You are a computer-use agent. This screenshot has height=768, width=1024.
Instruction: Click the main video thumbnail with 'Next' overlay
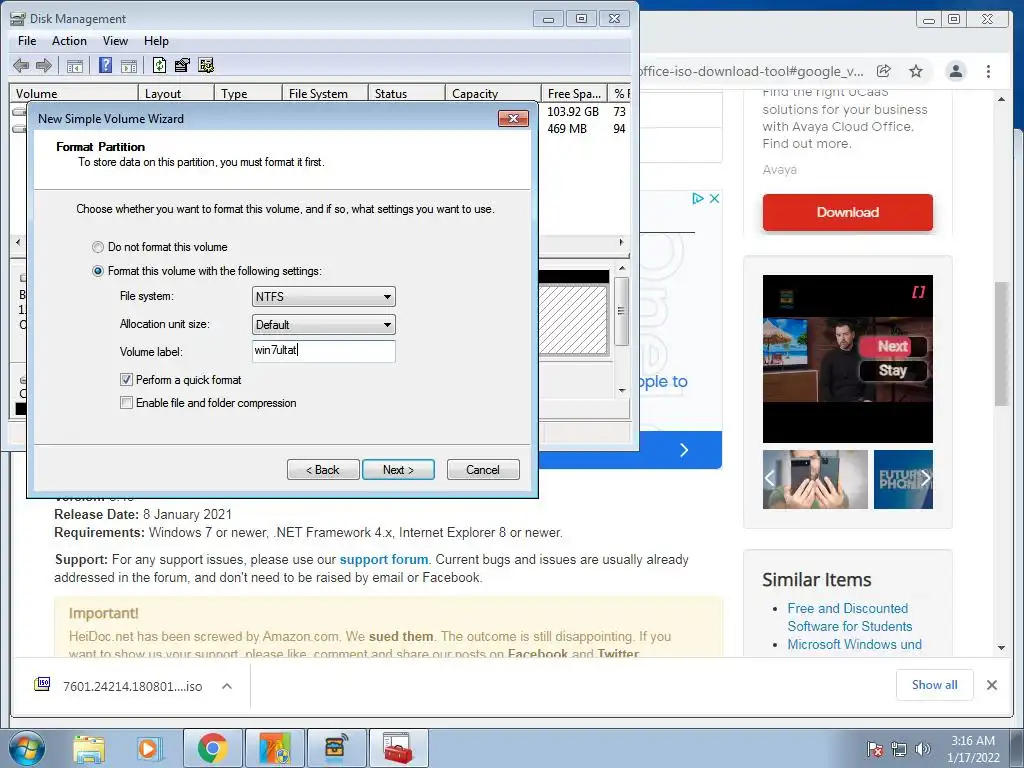[848, 359]
